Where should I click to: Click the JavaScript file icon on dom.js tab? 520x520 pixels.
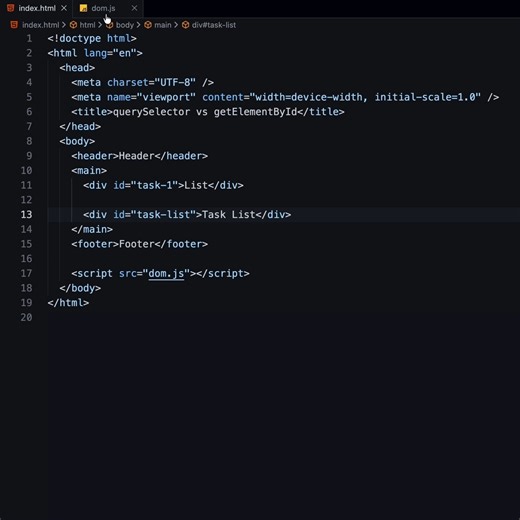pyautogui.click(x=83, y=8)
